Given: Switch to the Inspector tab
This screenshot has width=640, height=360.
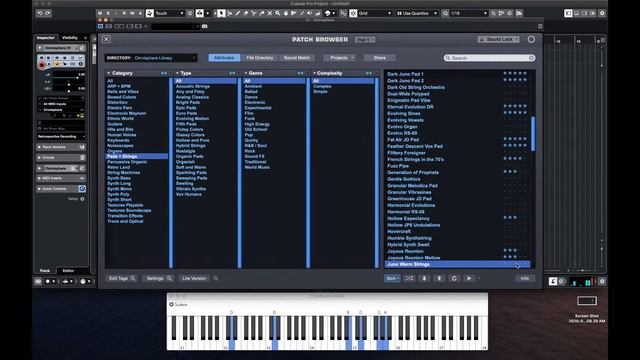Looking at the screenshot, I should tap(46, 38).
